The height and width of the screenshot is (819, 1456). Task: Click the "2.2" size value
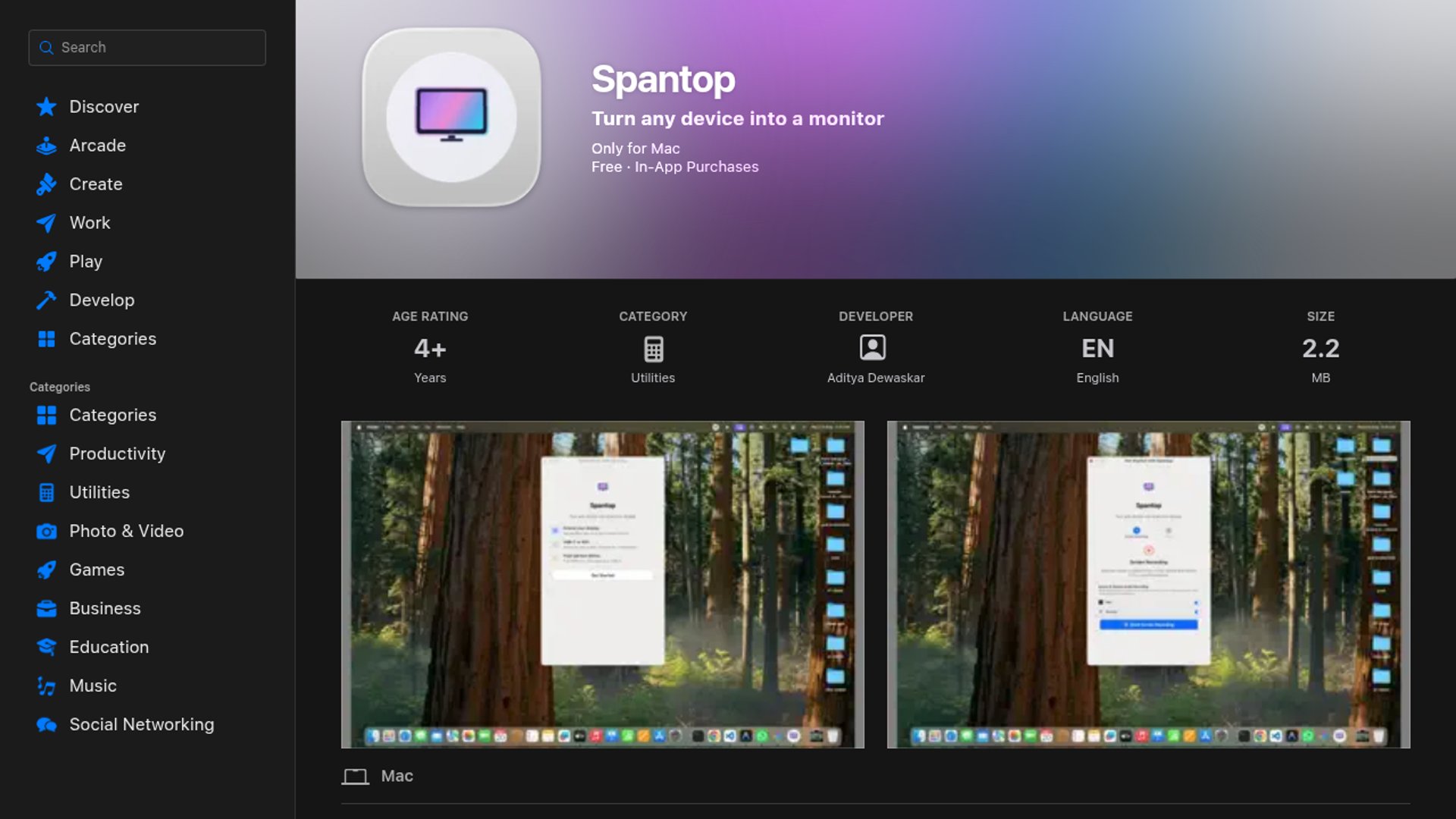[x=1320, y=349]
